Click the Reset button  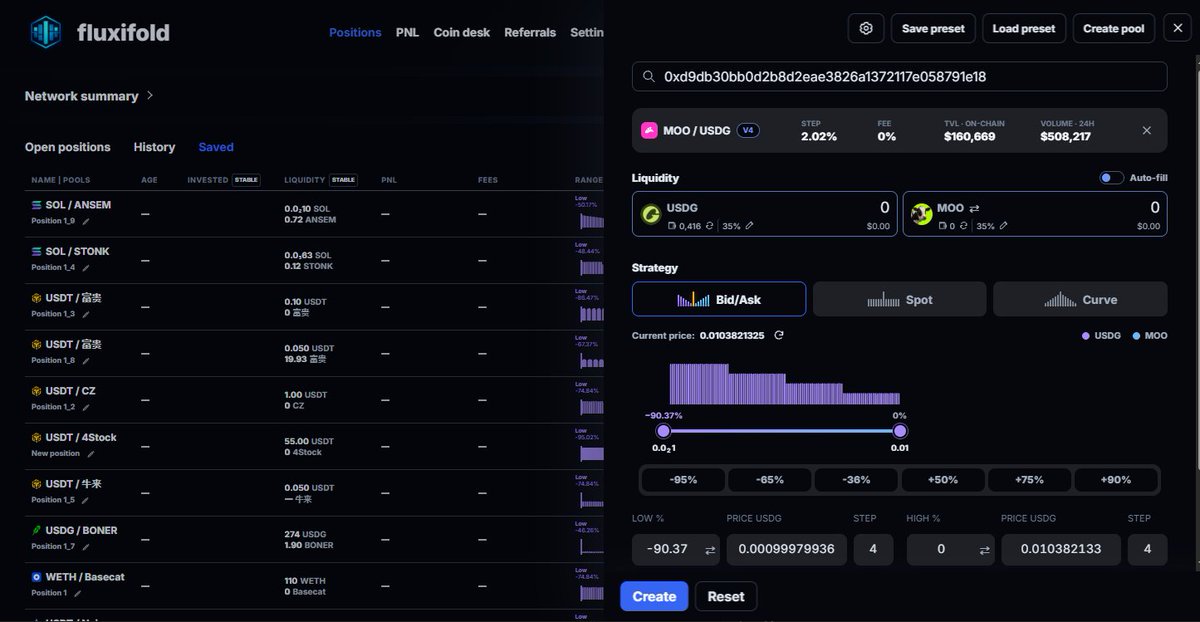tap(726, 596)
